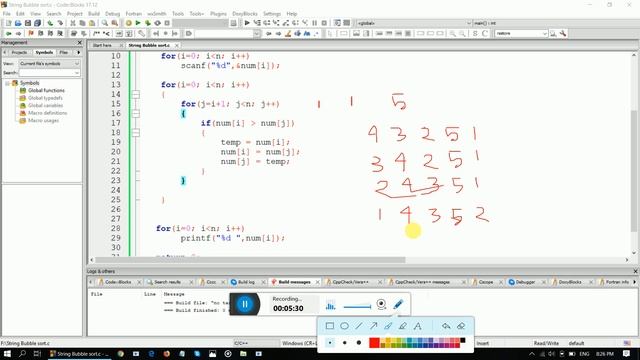Select the straight line drawing tool
The image size is (640, 360).
click(359, 326)
